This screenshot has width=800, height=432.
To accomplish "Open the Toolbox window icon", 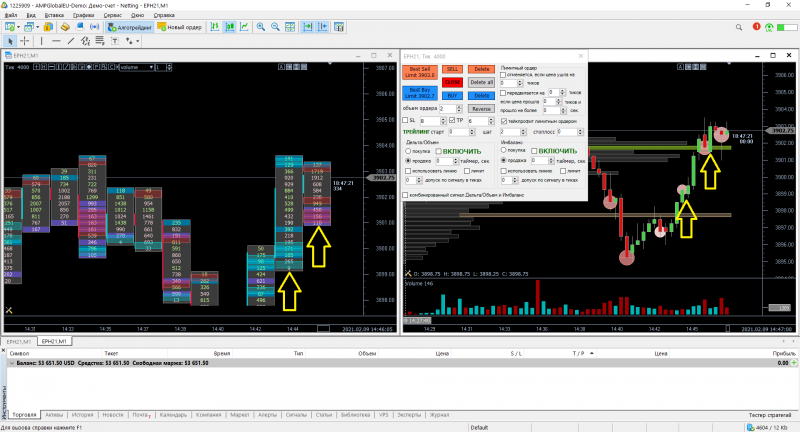I will [x=80, y=27].
